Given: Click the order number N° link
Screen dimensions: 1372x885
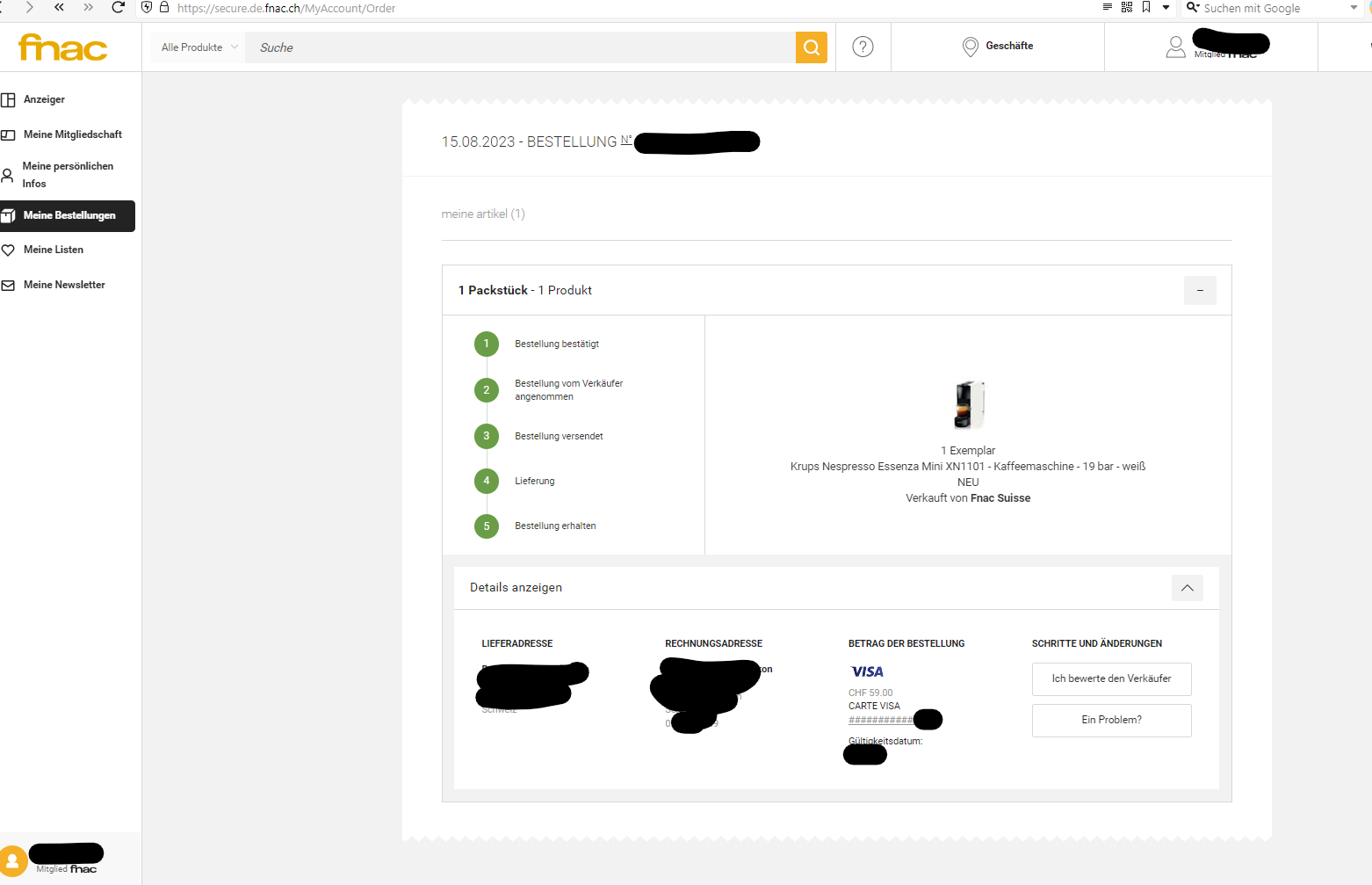Looking at the screenshot, I should pos(626,140).
